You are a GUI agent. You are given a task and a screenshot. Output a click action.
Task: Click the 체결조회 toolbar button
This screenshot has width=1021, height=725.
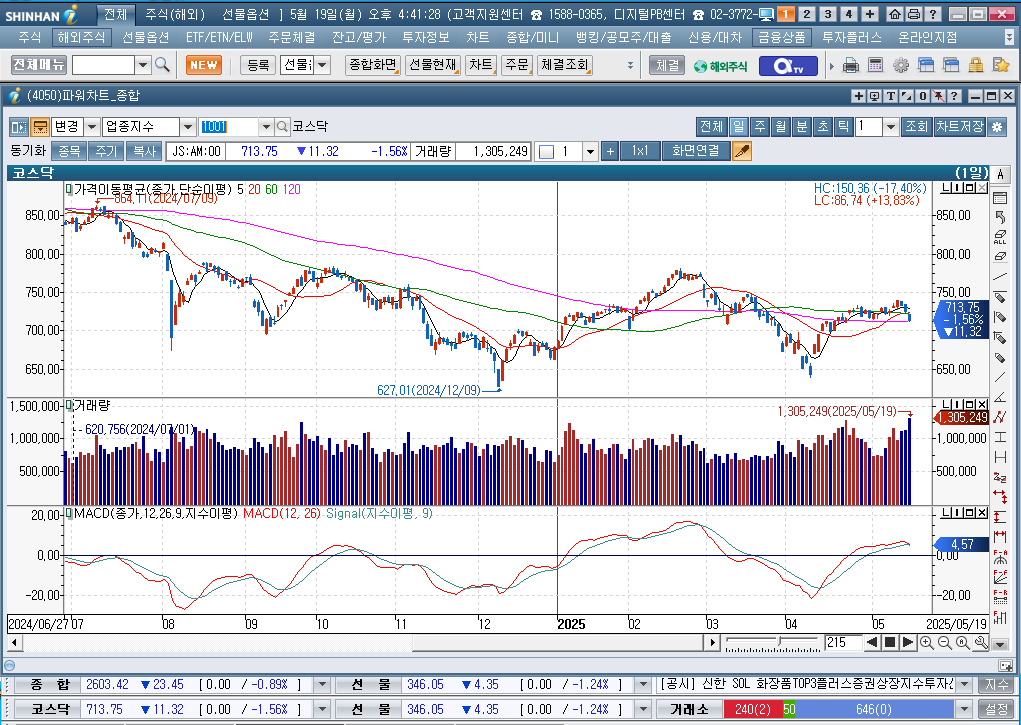click(565, 65)
